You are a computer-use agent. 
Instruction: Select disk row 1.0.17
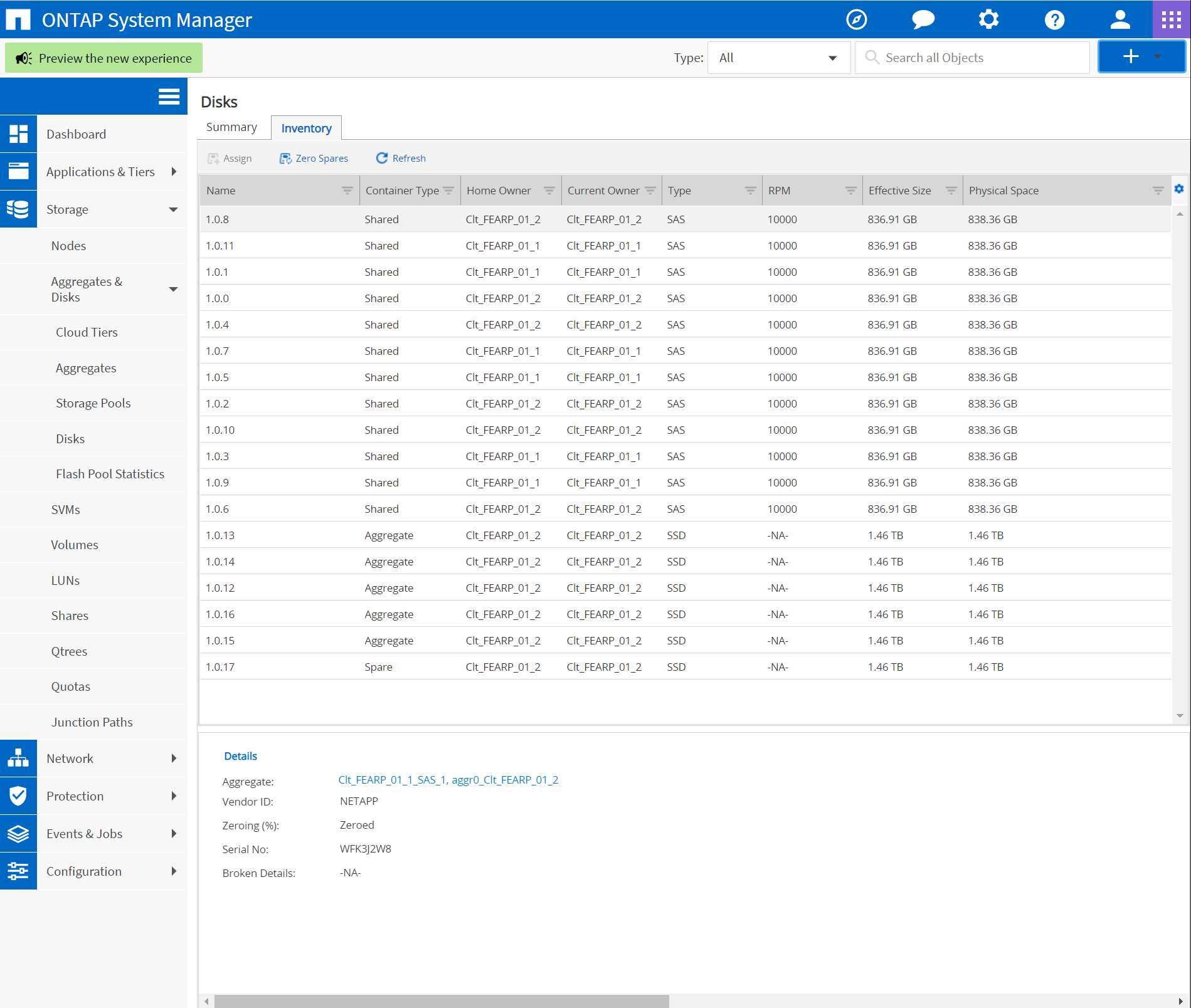[685, 667]
